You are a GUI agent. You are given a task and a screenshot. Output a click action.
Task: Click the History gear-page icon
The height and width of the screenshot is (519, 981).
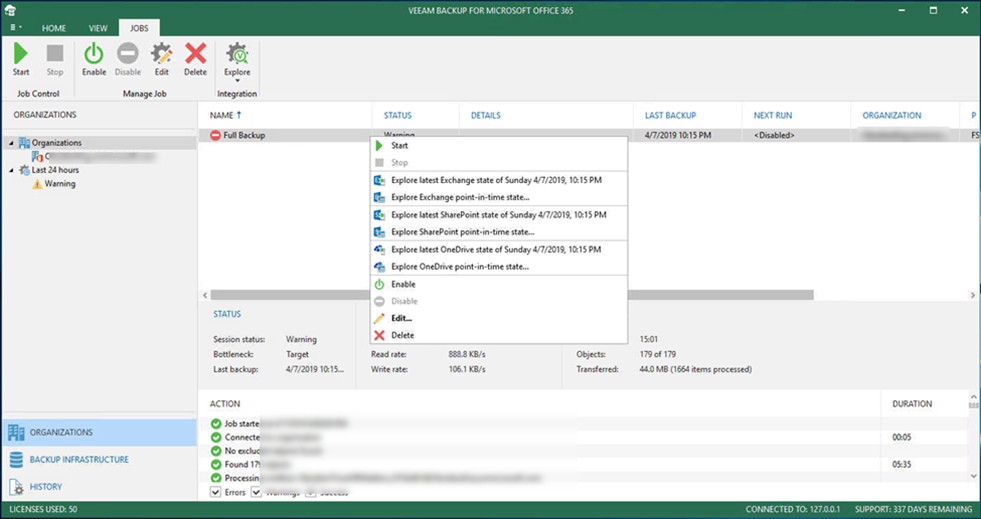(x=16, y=486)
